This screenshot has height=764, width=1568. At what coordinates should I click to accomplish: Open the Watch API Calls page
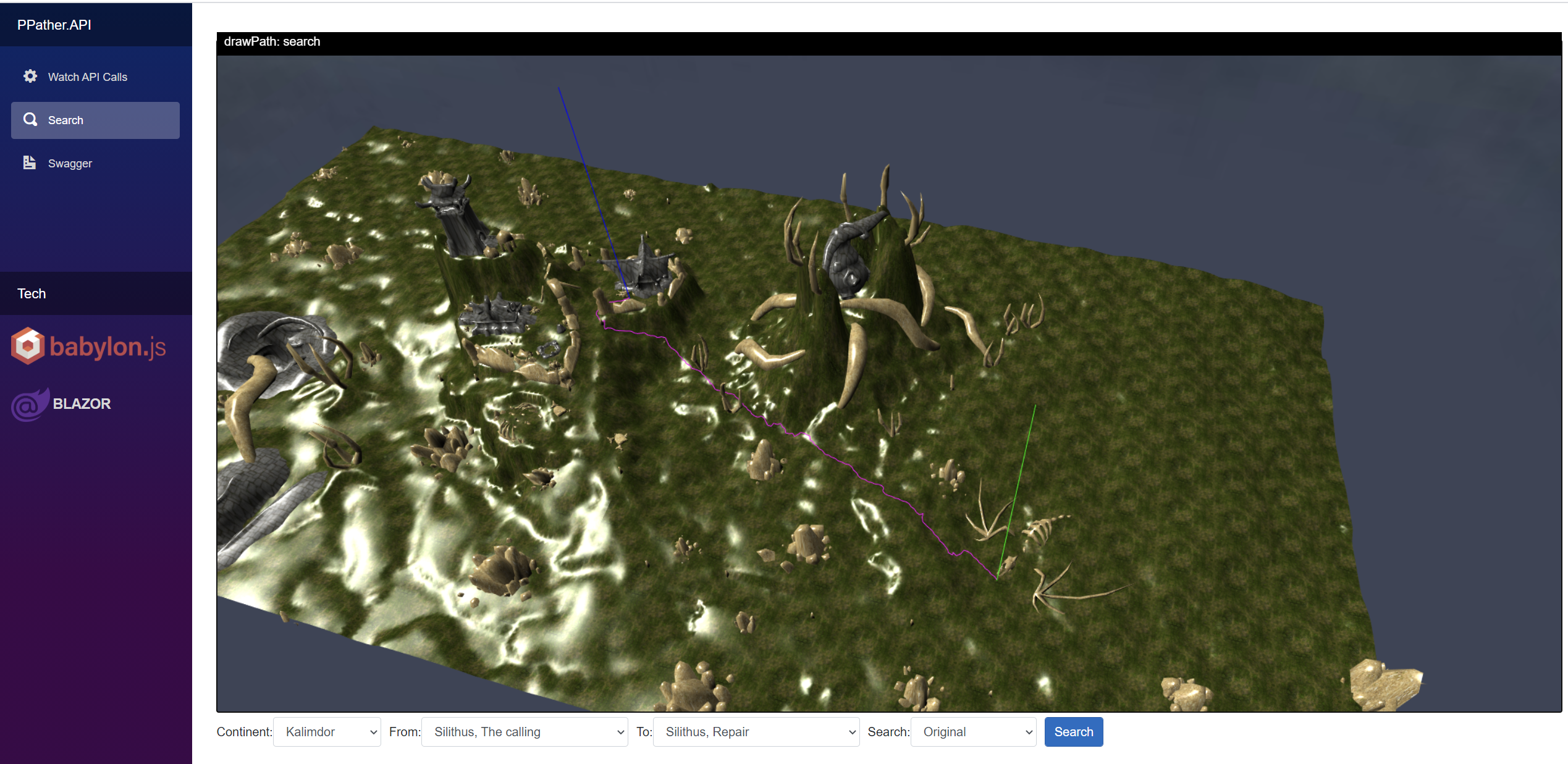coord(87,77)
